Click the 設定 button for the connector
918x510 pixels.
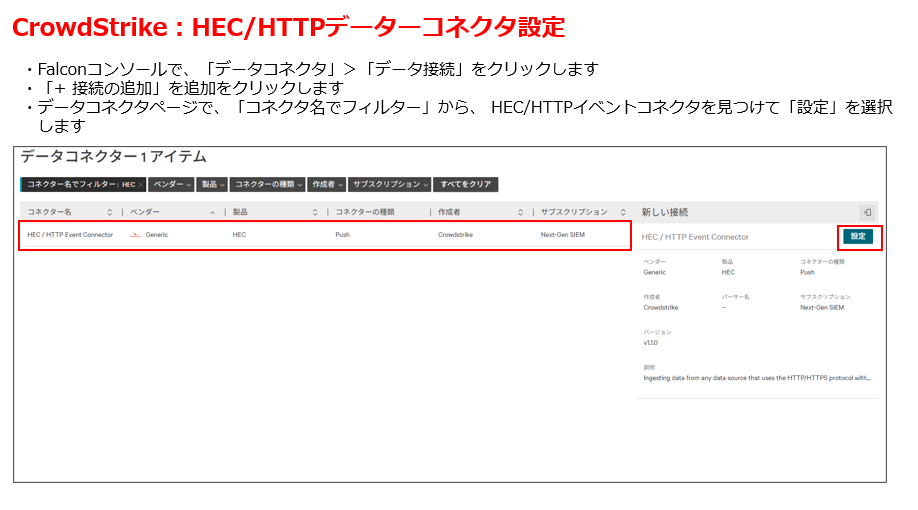[857, 236]
